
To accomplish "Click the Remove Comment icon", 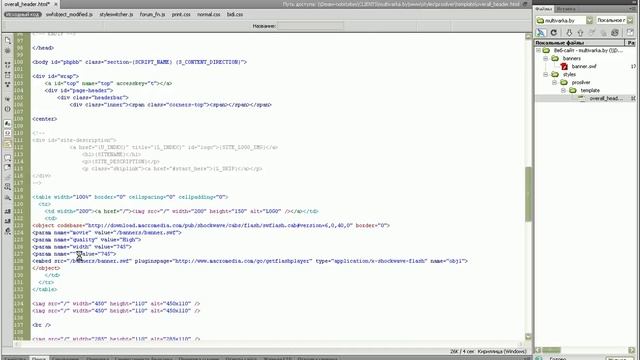I will click(8, 167).
